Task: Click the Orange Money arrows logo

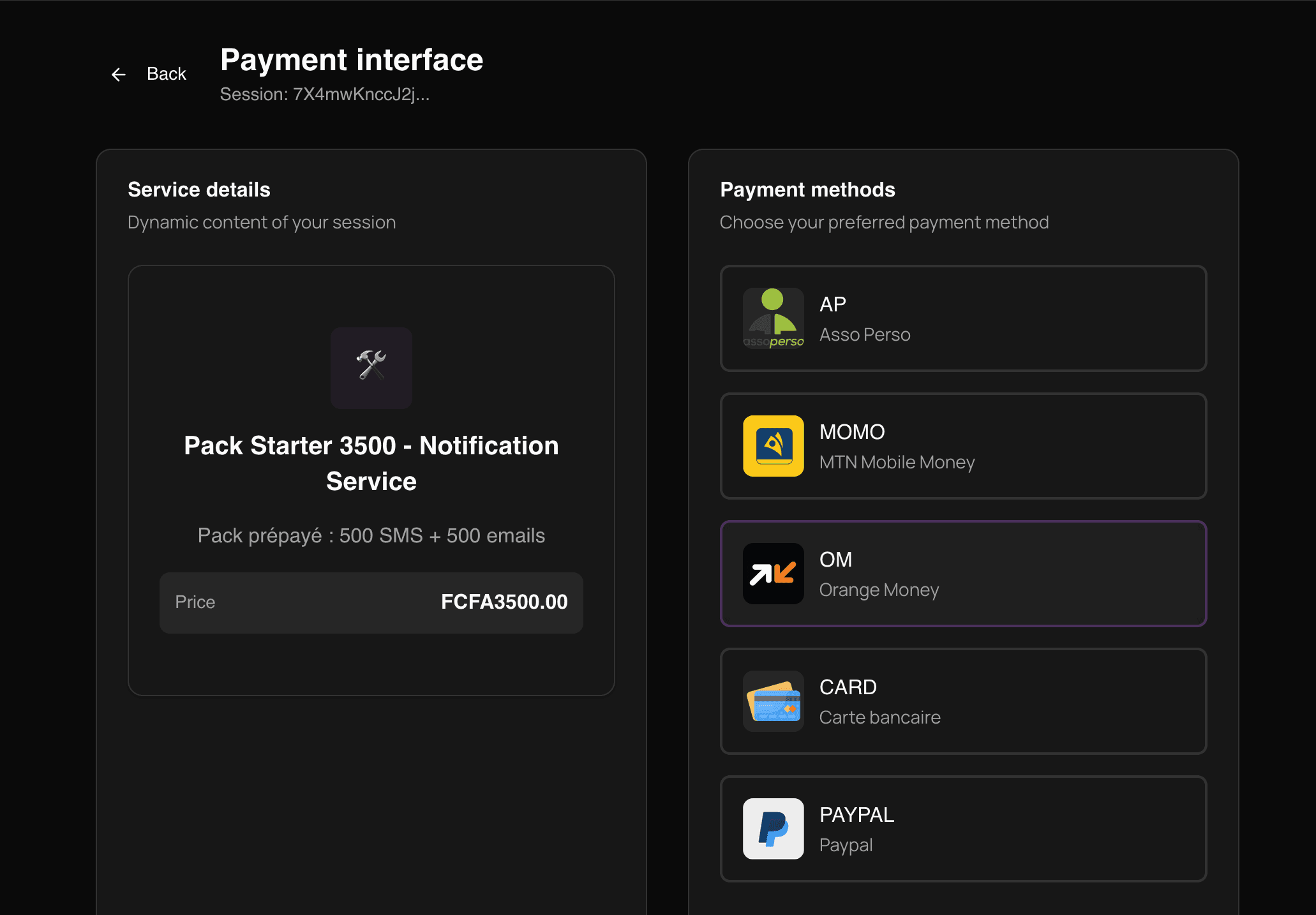Action: pyautogui.click(x=774, y=574)
